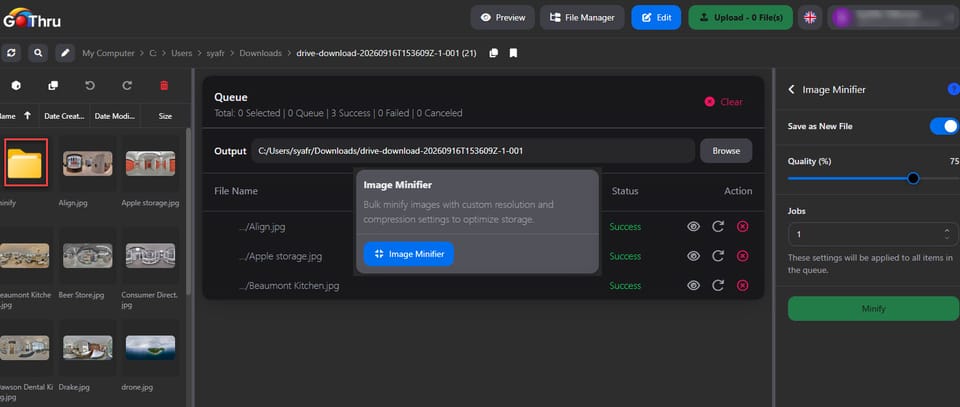
Task: Go to syafr breadcrumb
Action: [216, 53]
